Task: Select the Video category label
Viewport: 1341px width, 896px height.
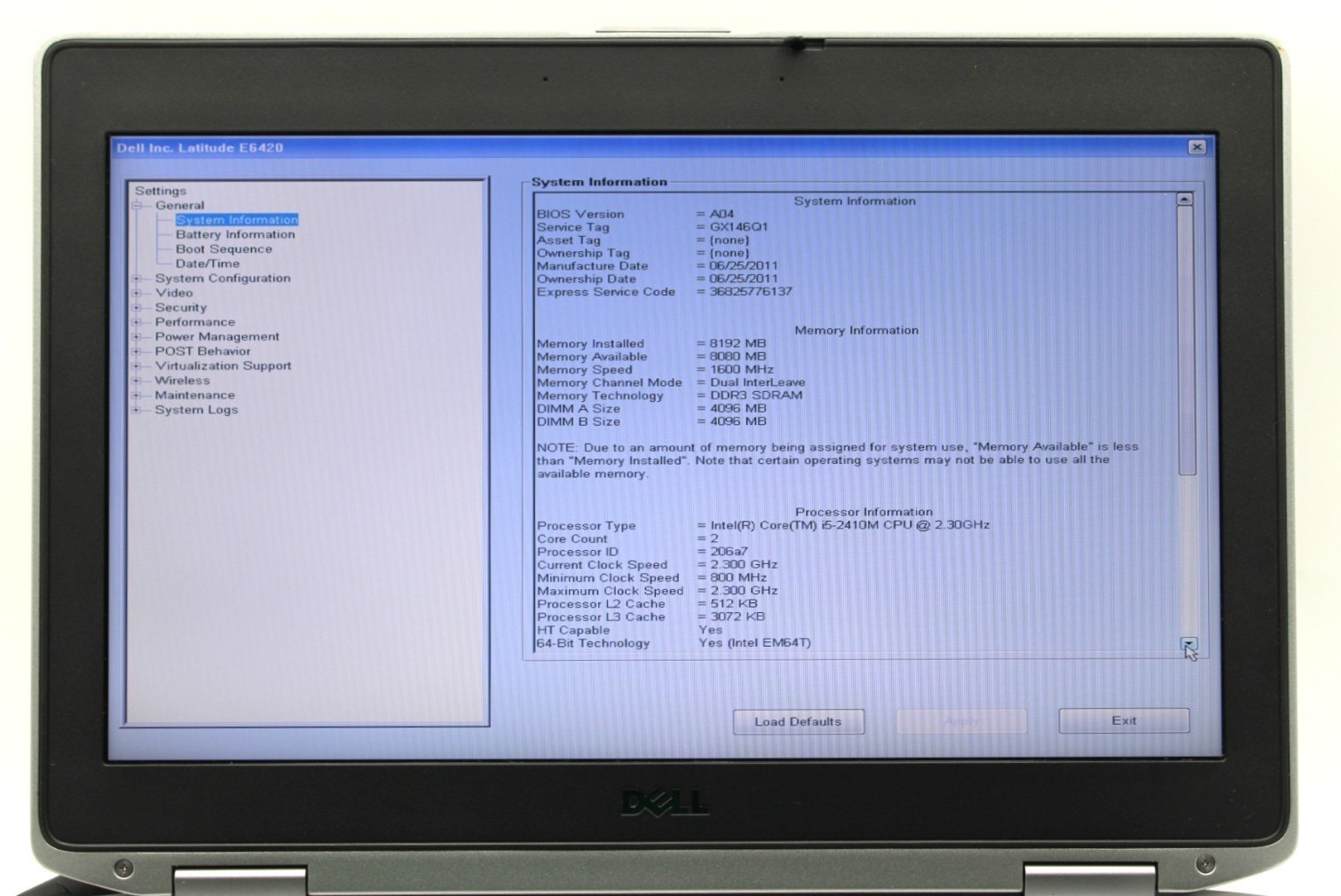Action: 174,293
